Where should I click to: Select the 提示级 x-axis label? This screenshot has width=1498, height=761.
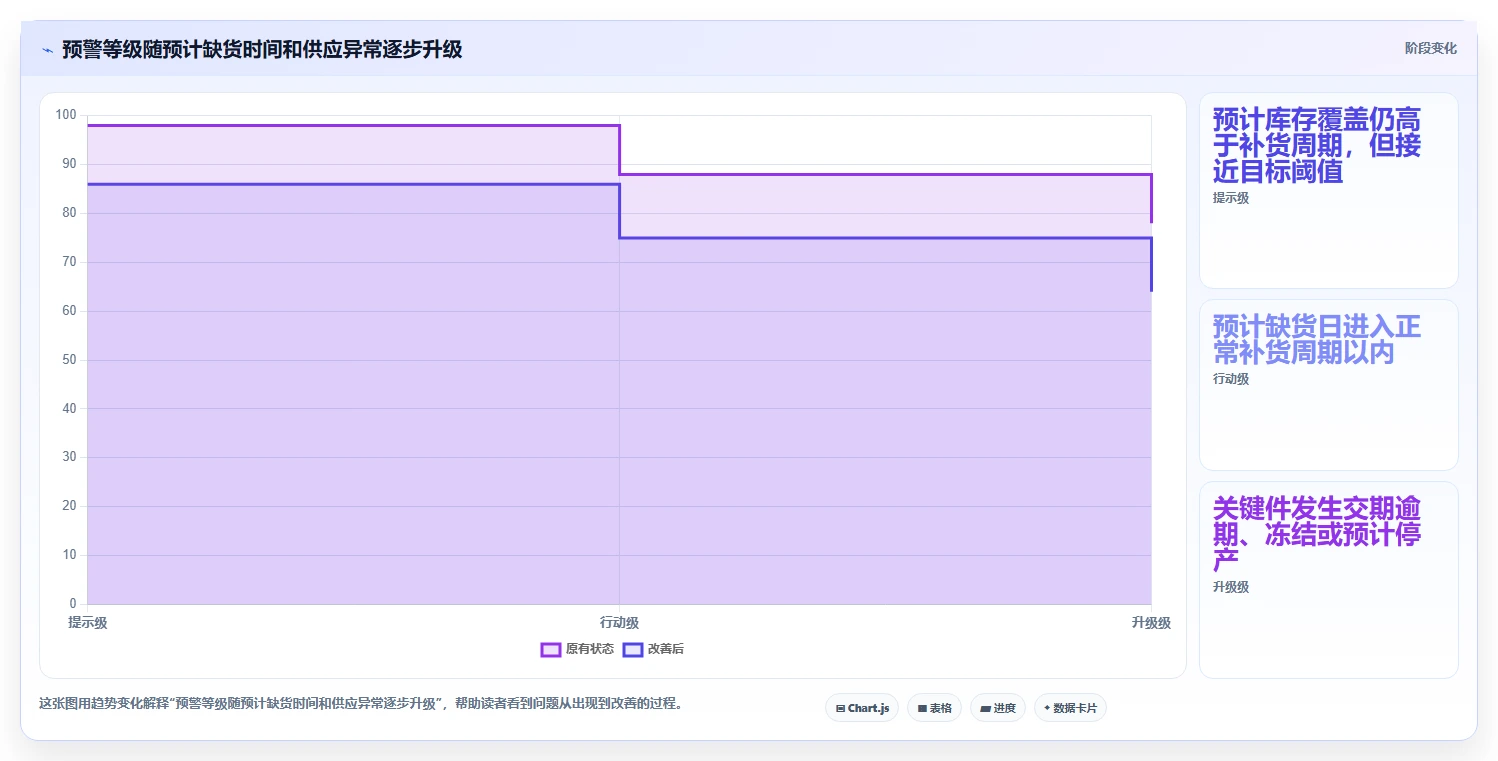[87, 623]
